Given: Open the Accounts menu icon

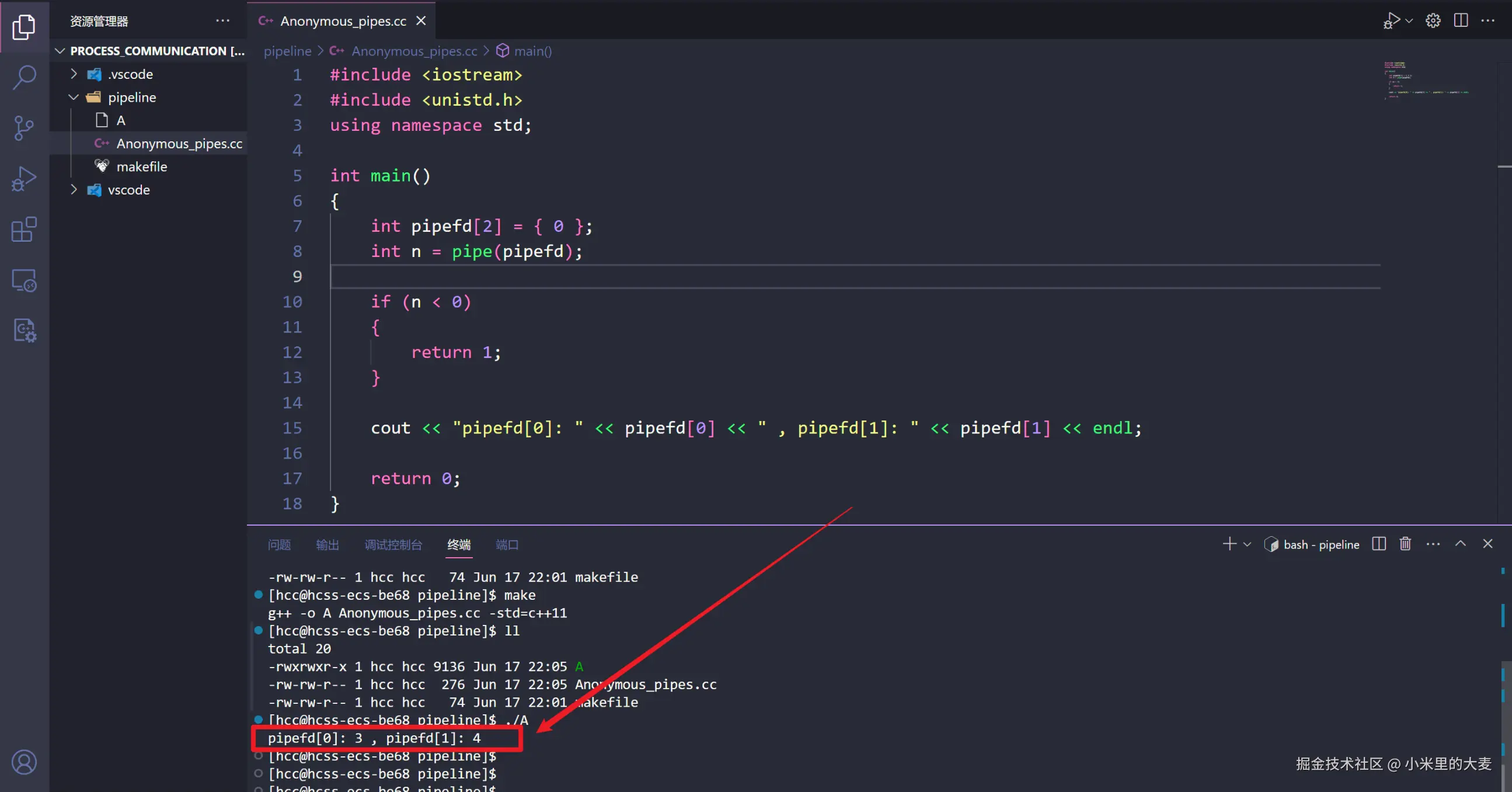Looking at the screenshot, I should pos(24,762).
